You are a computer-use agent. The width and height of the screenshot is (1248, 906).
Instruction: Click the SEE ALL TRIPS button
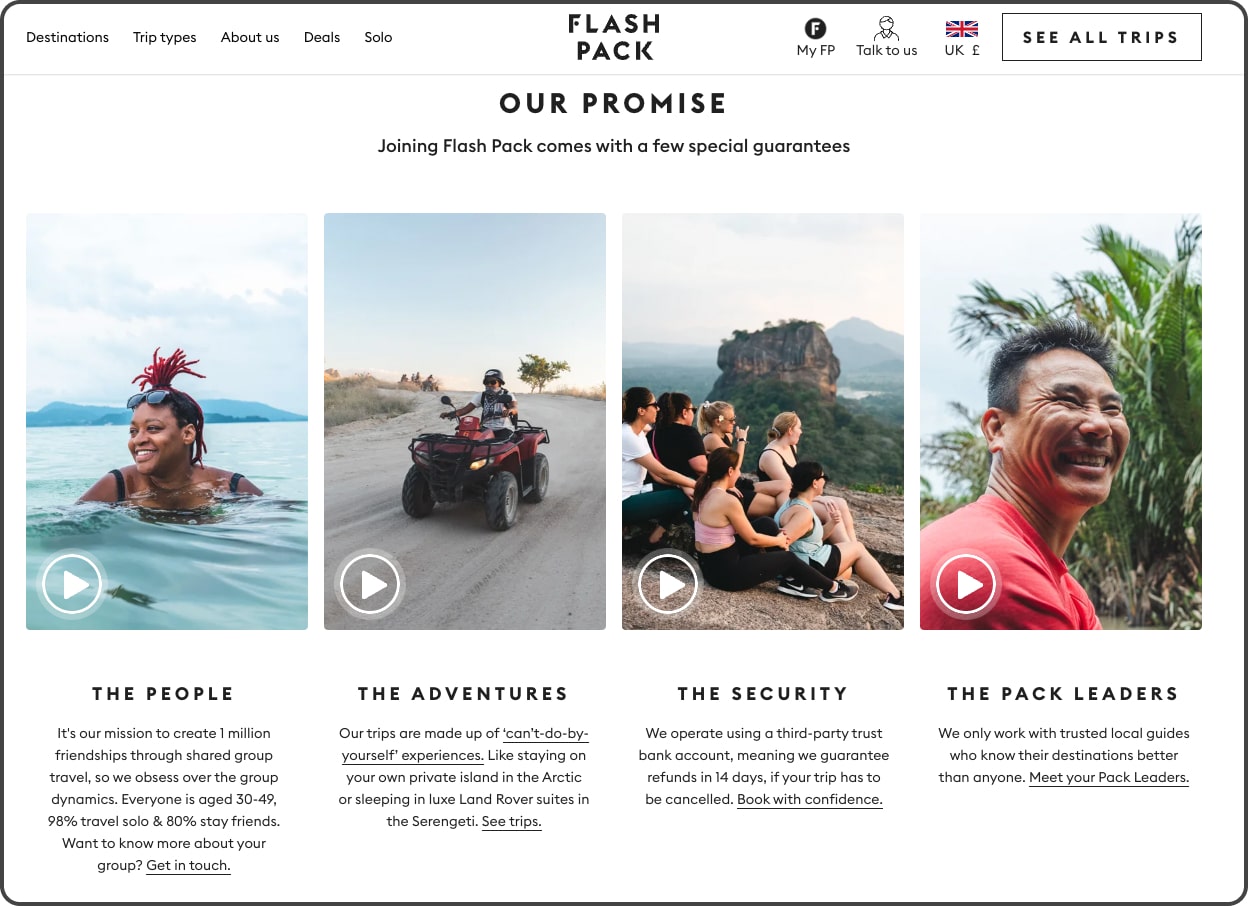click(x=1101, y=37)
